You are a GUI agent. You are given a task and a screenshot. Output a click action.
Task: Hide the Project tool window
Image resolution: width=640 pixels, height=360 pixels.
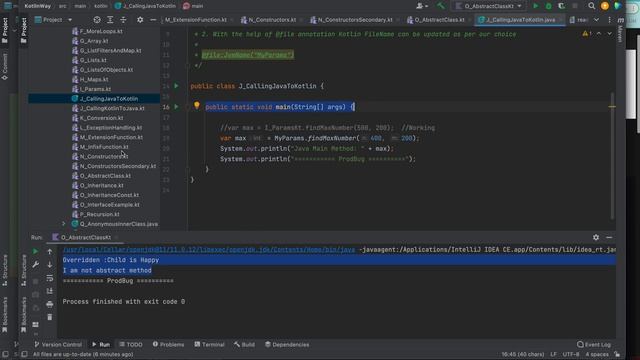pyautogui.click(x=153, y=20)
